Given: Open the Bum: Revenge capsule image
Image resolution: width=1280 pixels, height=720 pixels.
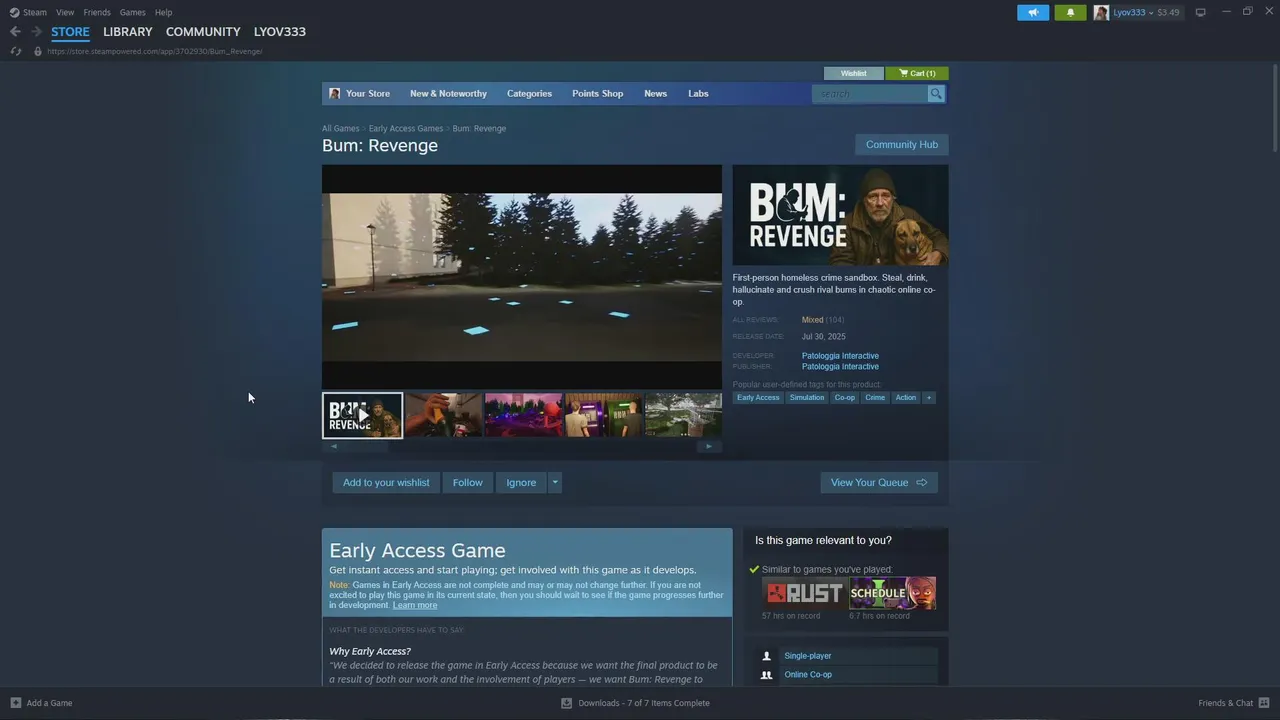Looking at the screenshot, I should coord(840,215).
